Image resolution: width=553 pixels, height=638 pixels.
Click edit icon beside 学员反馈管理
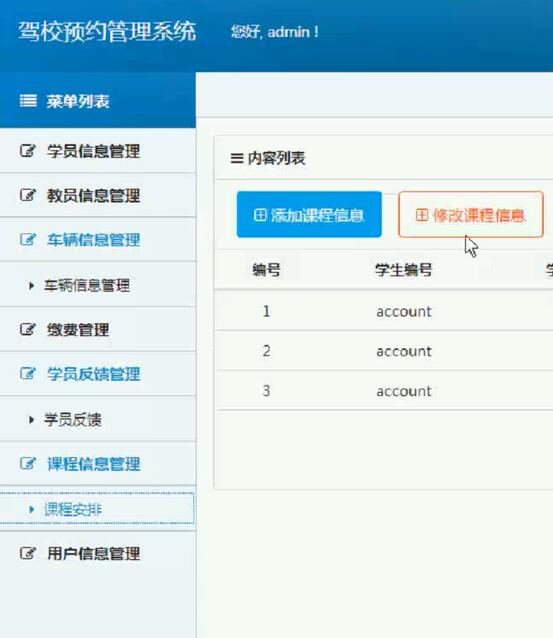coord(28,374)
